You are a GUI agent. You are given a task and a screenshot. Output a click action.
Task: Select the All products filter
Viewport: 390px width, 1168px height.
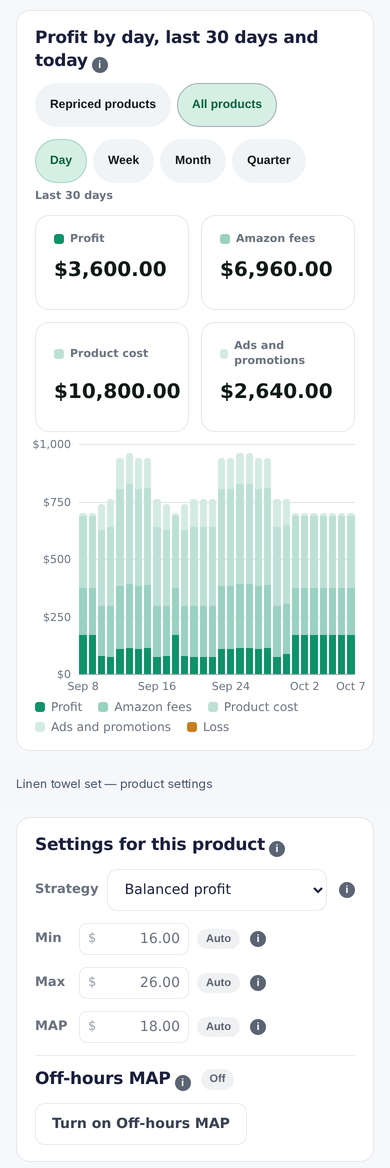227,104
